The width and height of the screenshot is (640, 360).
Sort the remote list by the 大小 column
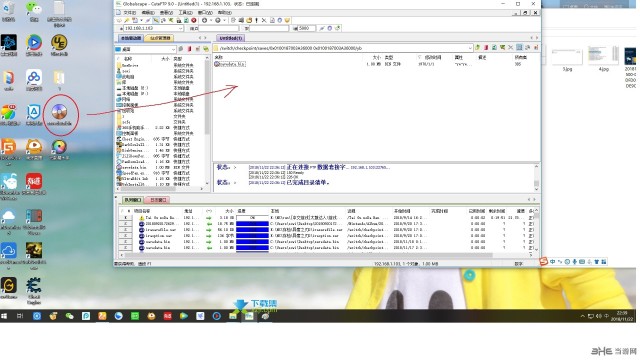pos(377,58)
